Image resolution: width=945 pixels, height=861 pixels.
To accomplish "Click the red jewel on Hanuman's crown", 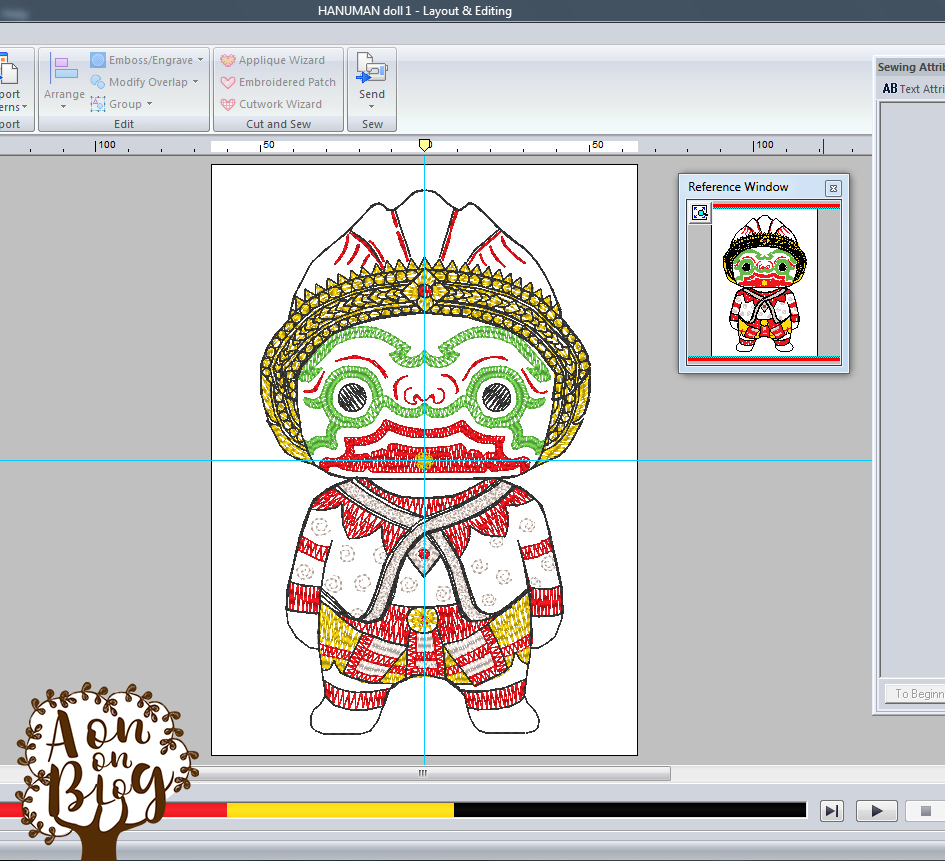I will [x=424, y=292].
